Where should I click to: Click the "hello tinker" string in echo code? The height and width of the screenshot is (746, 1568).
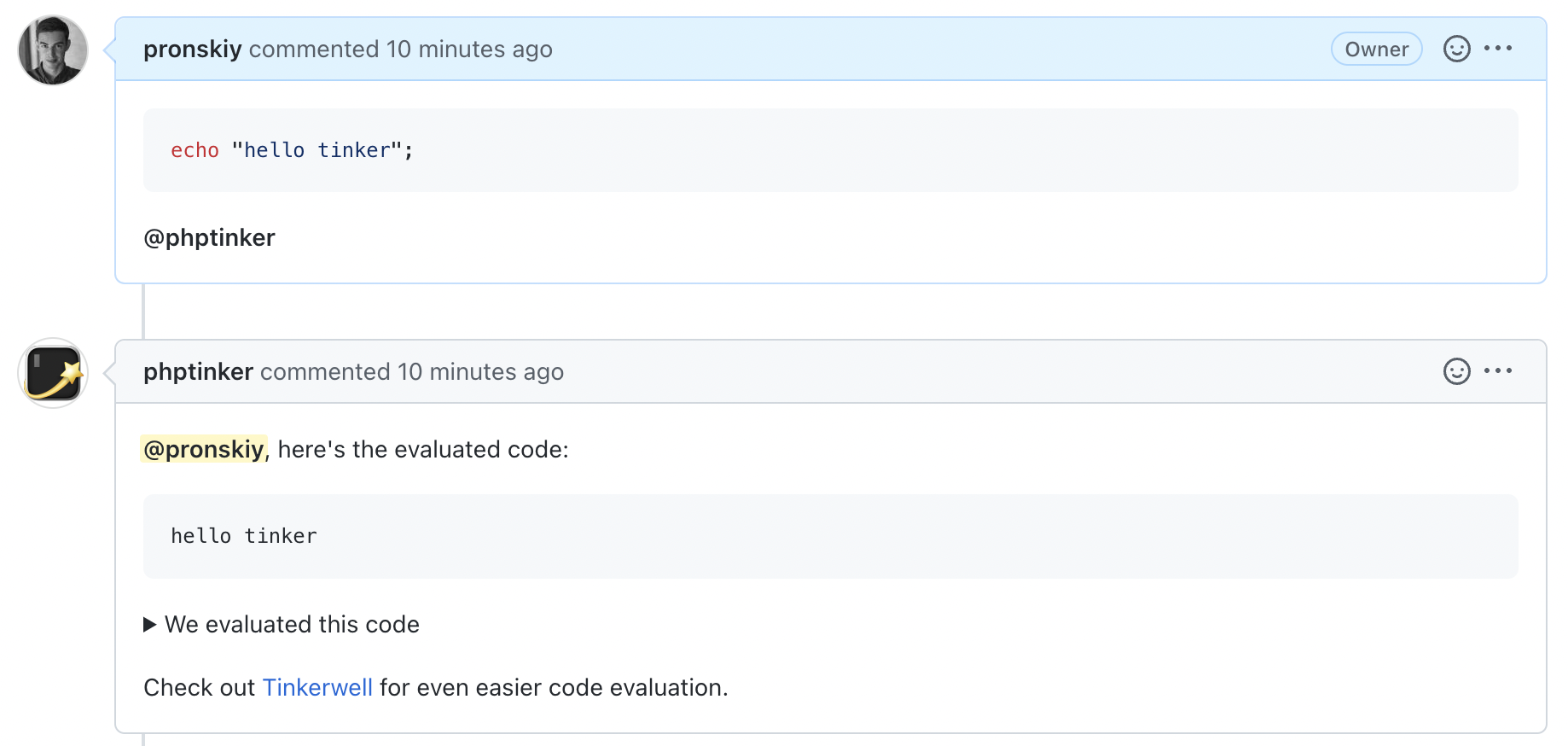(317, 151)
